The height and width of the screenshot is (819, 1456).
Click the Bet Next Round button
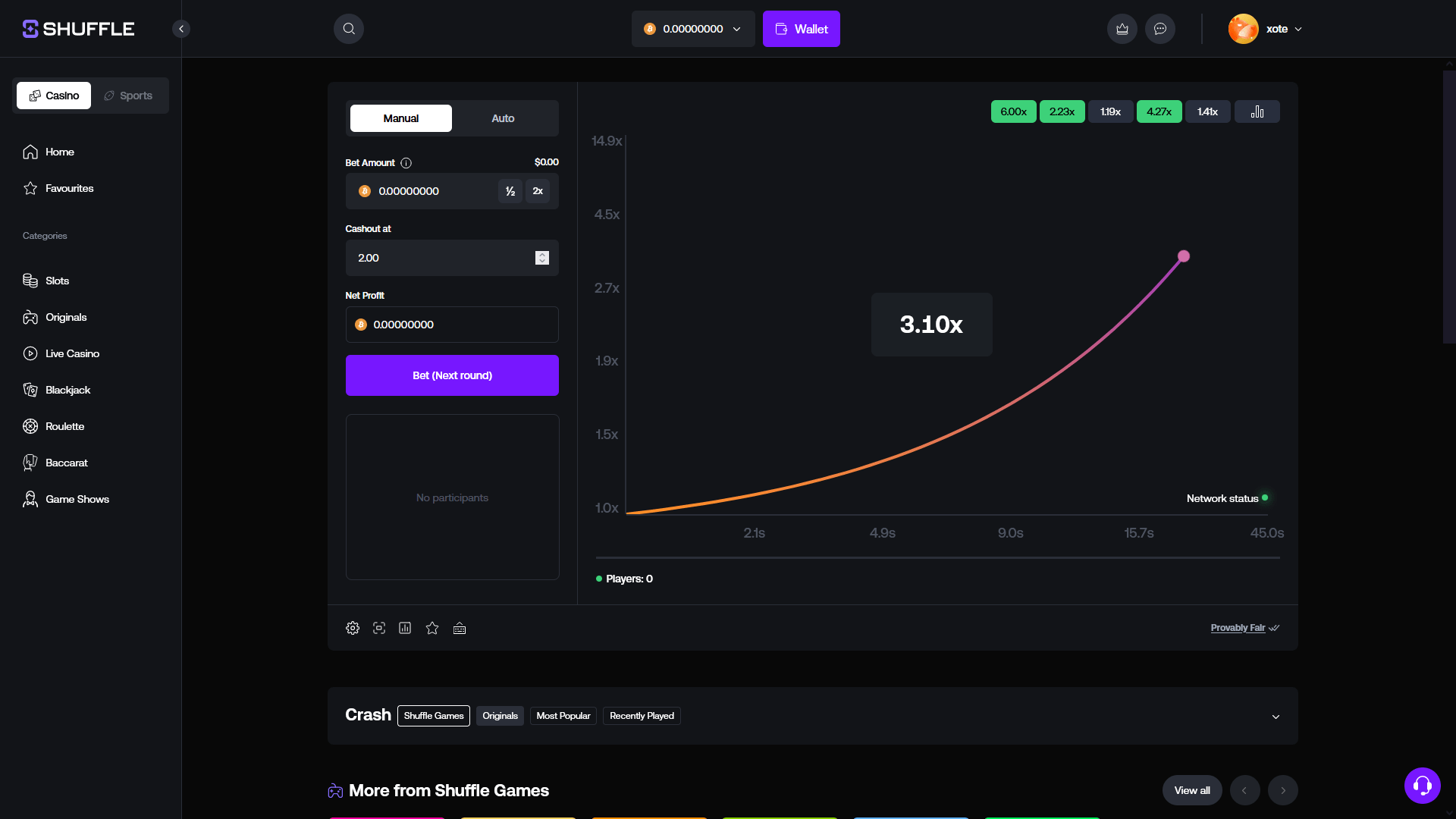tap(452, 375)
